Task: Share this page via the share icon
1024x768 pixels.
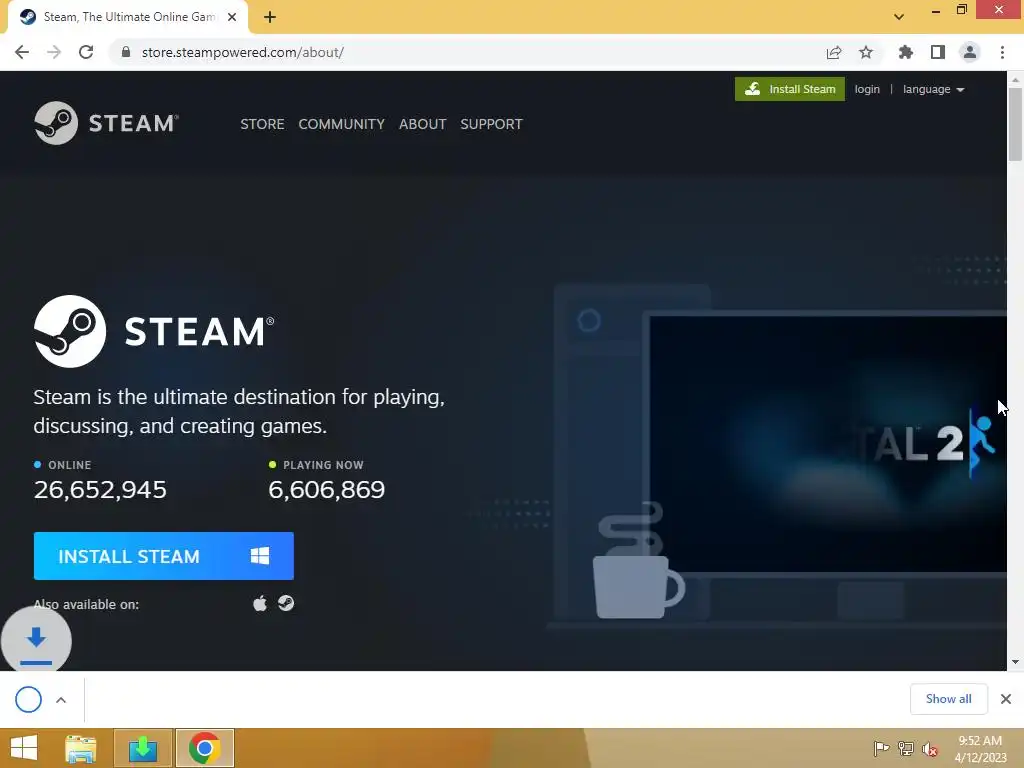Action: click(x=834, y=52)
